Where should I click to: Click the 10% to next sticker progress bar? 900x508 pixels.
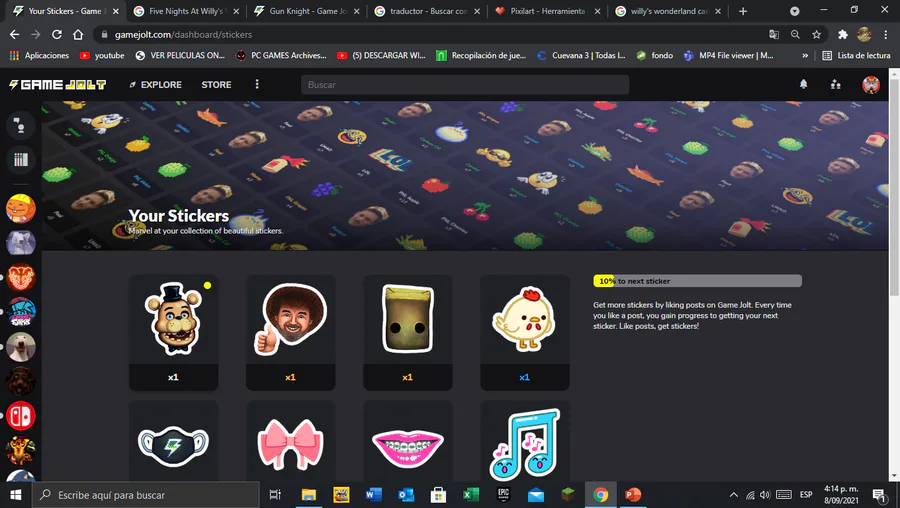(697, 281)
